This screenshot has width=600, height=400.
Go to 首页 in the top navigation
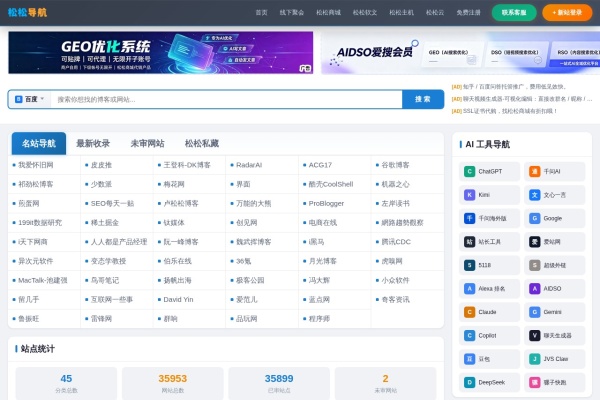pyautogui.click(x=261, y=13)
